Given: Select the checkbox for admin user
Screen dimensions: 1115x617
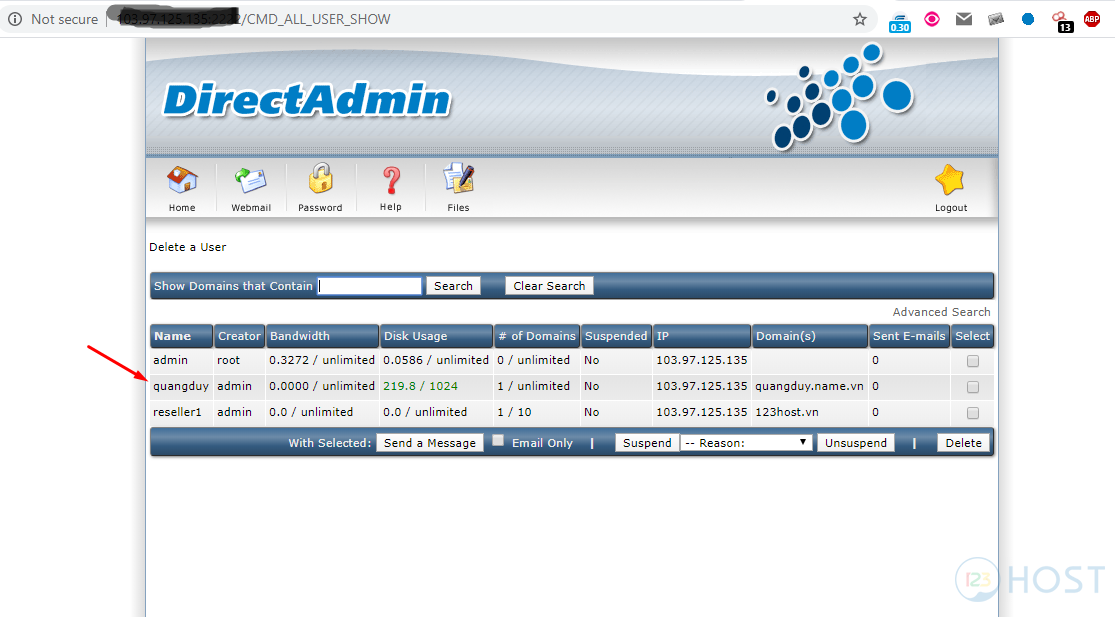Looking at the screenshot, I should pos(973,361).
